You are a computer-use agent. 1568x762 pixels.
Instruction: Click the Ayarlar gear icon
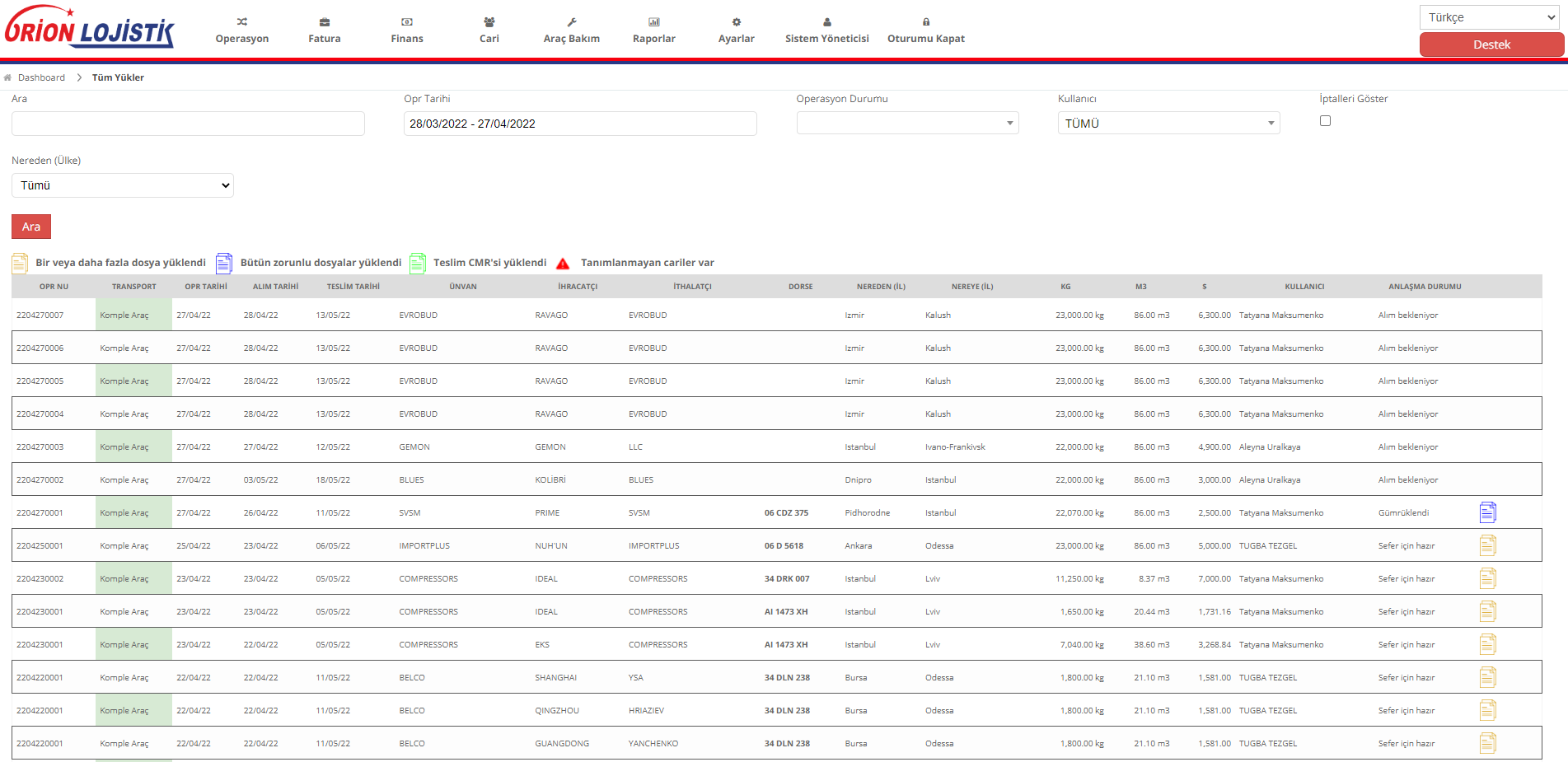click(737, 22)
